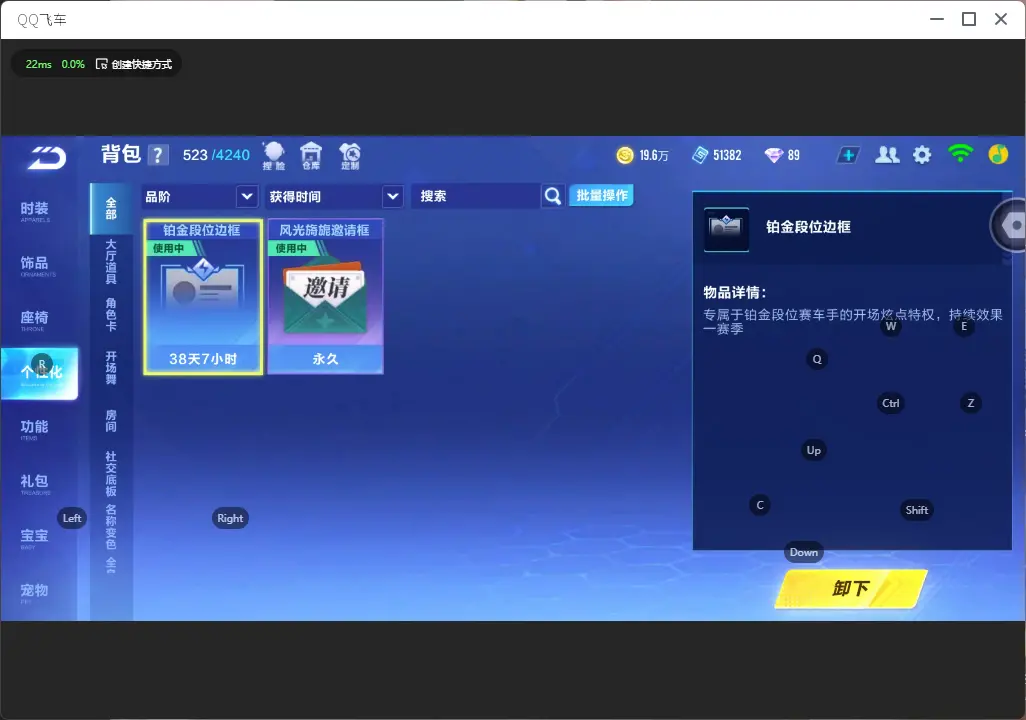Viewport: 1026px width, 720px height.
Task: Click the 永久 permanent label
Action: [325, 359]
